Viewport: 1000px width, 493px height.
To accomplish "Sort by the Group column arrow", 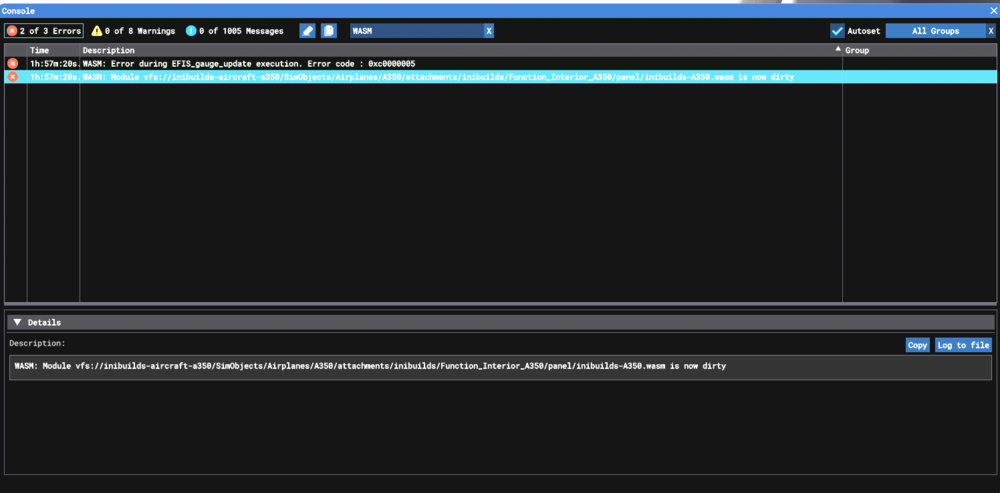I will [x=837, y=49].
